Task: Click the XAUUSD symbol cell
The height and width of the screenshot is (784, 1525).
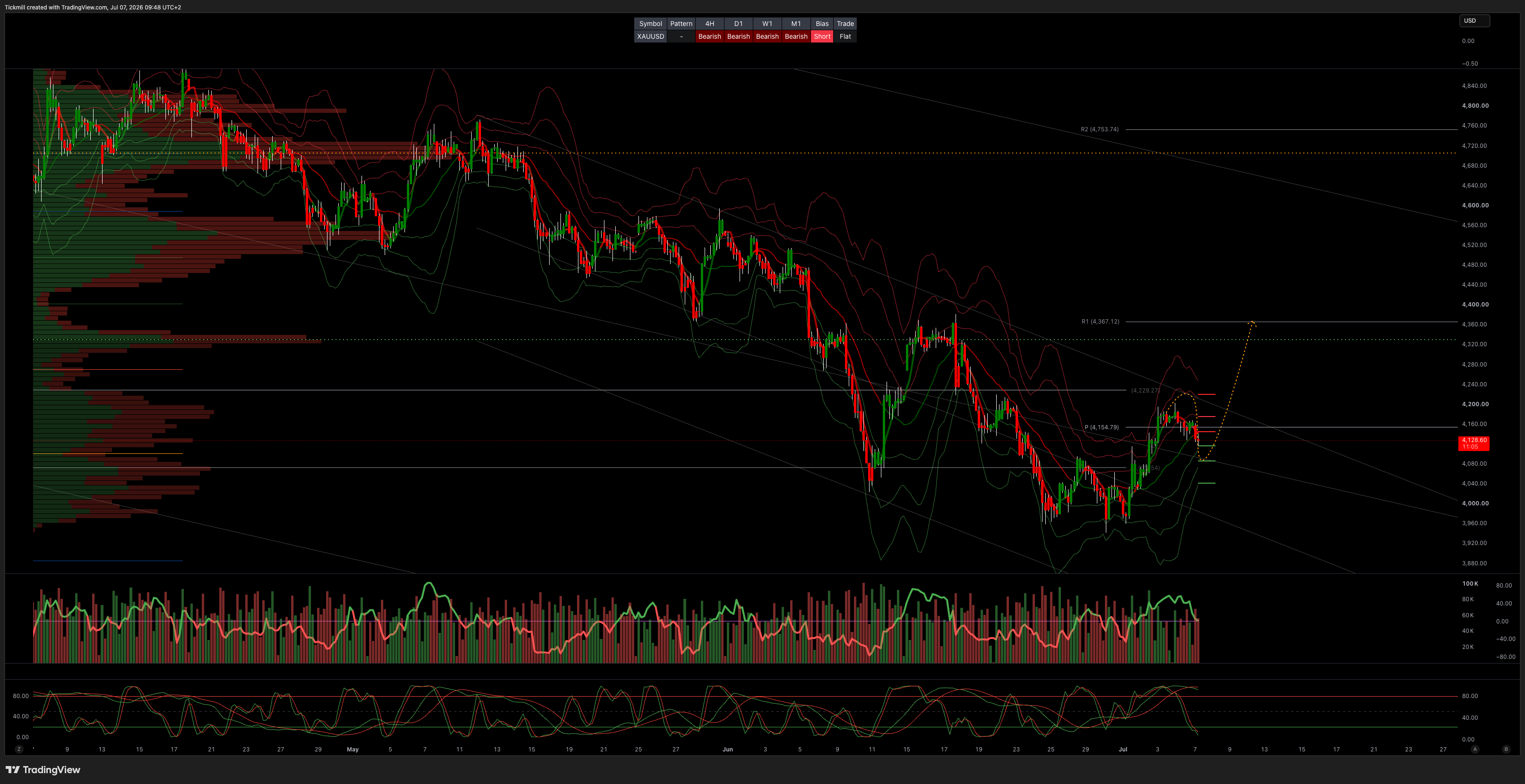Action: coord(650,37)
